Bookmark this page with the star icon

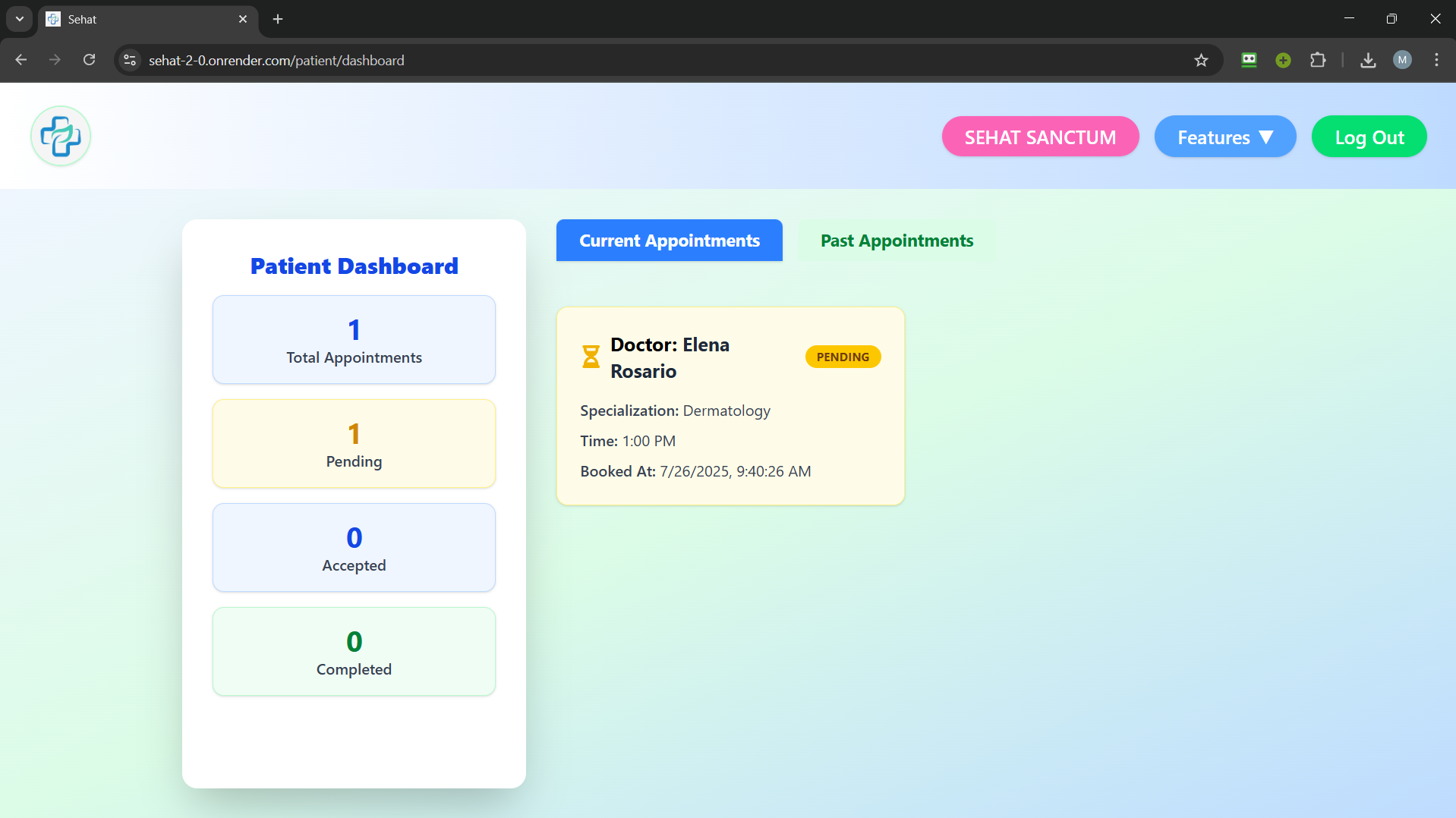(1201, 60)
